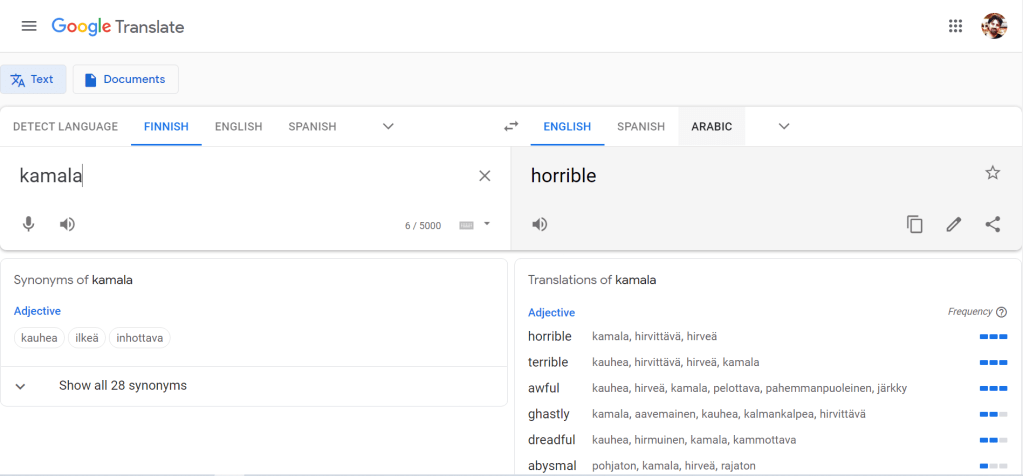Share the translation
The height and width of the screenshot is (476, 1023).
[992, 224]
